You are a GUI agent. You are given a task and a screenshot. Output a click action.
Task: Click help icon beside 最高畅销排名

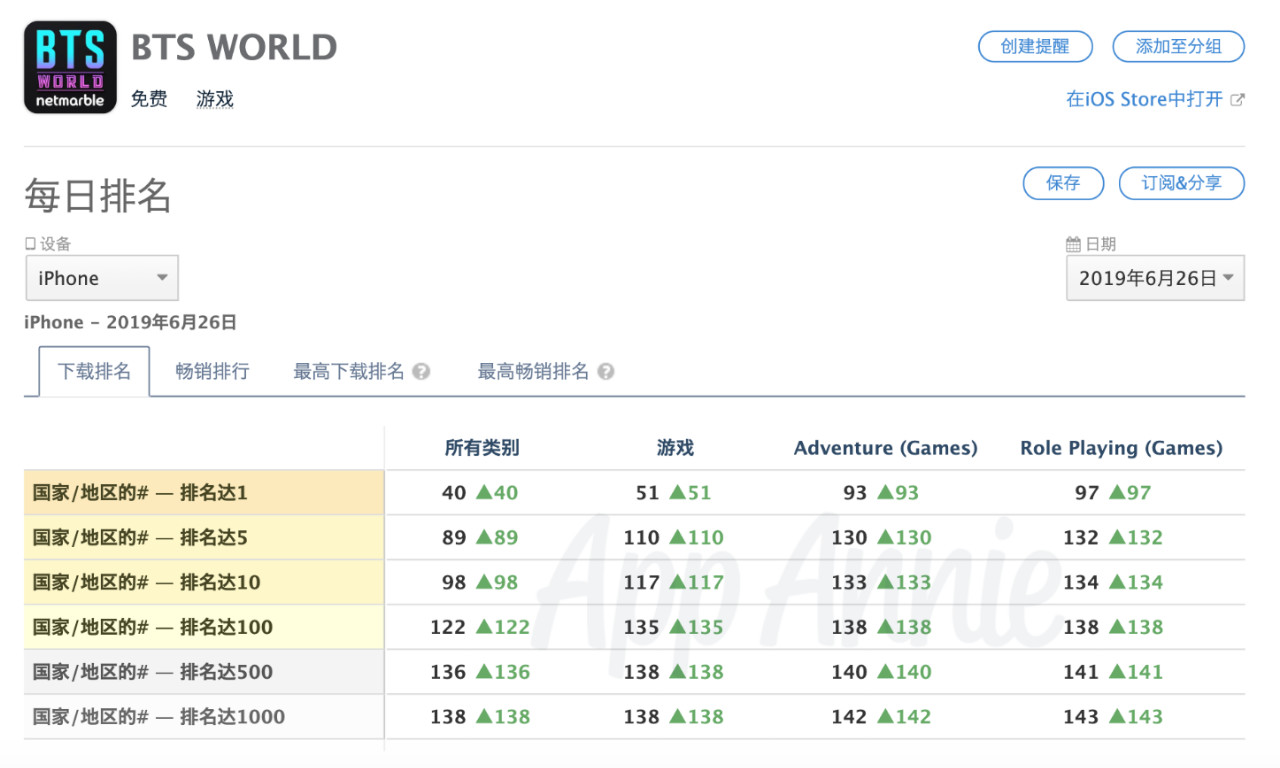point(605,372)
